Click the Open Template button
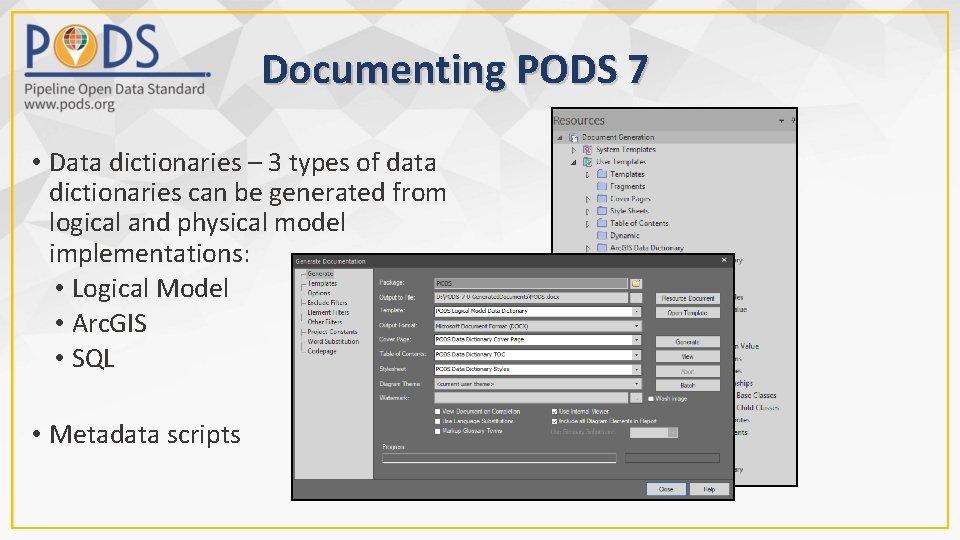960x540 pixels. click(688, 313)
